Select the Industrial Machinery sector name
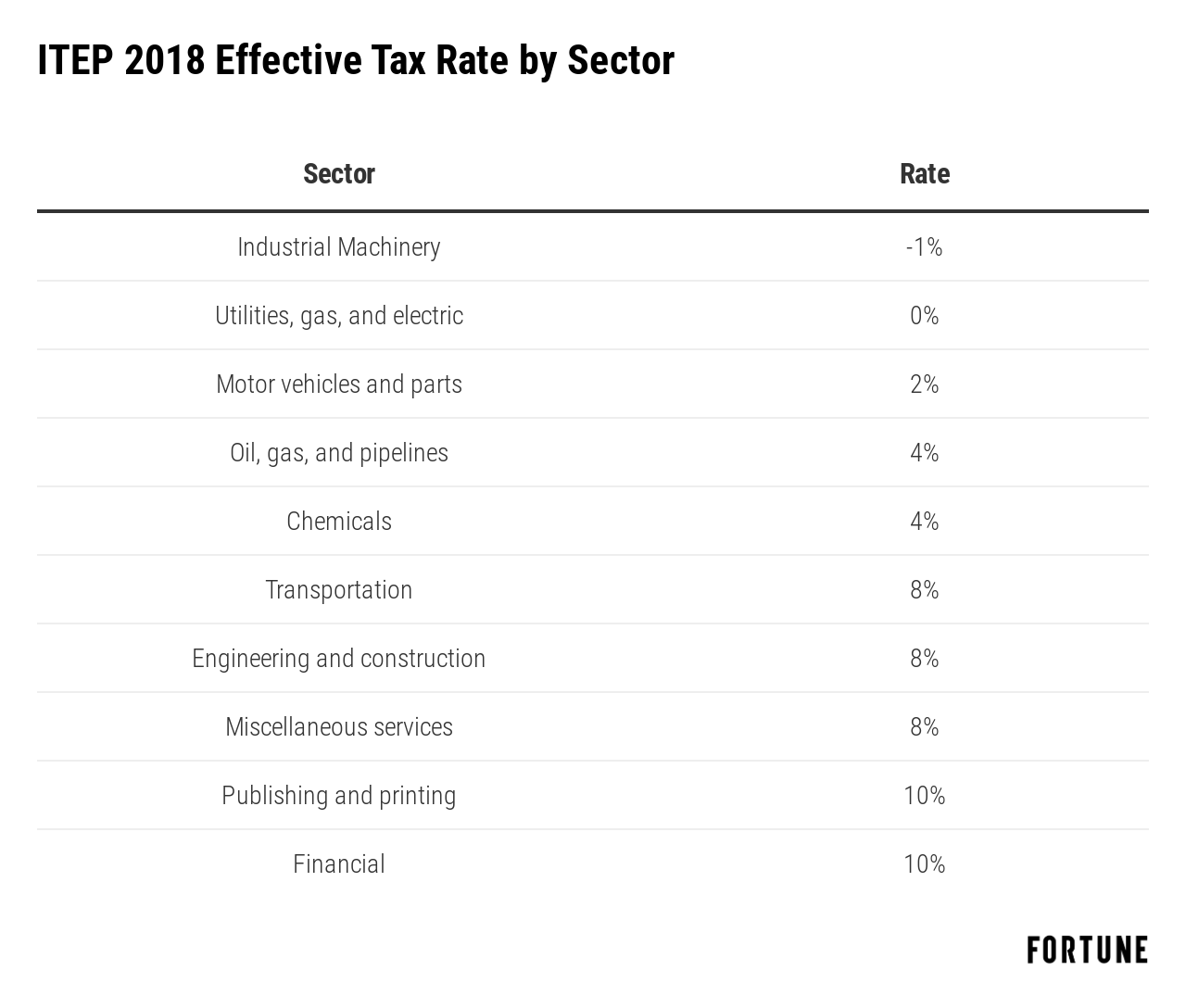The width and height of the screenshot is (1186, 1008). [339, 247]
